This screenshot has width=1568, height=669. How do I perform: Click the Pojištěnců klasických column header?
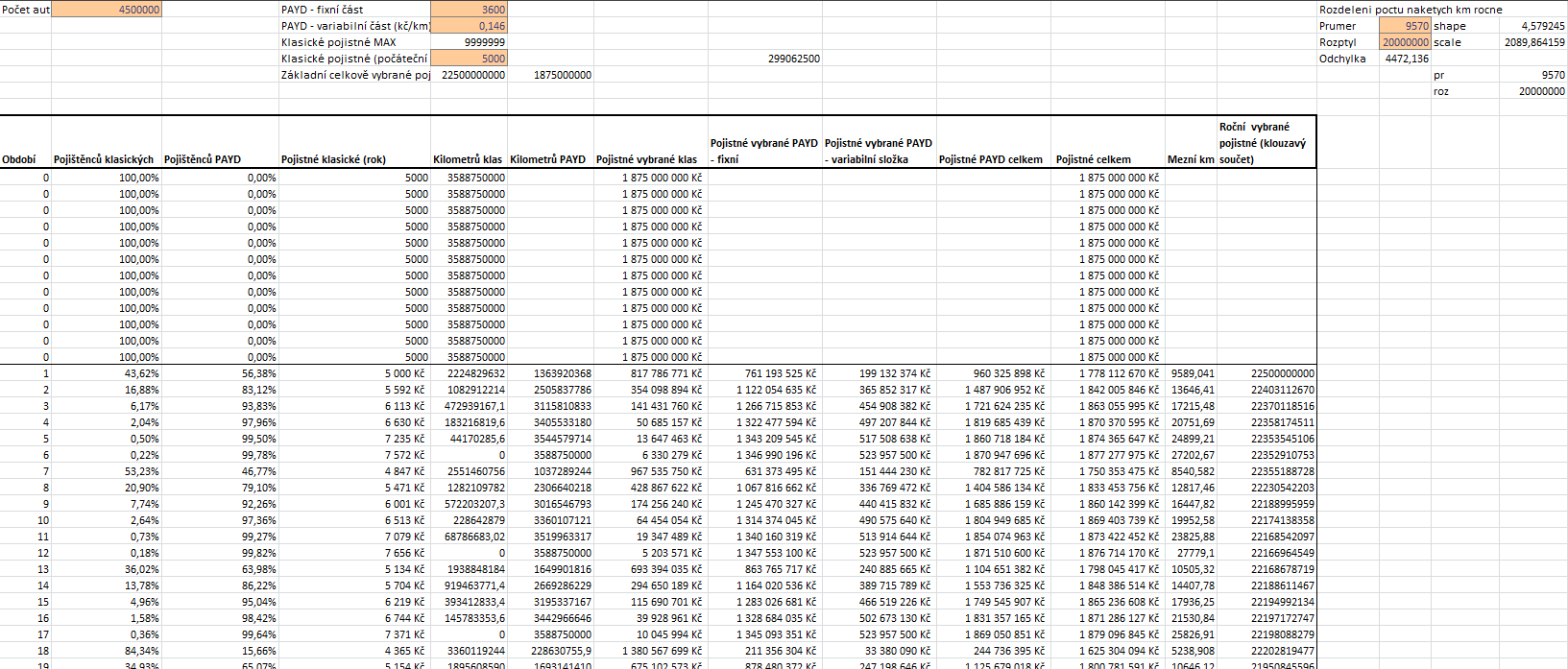pos(104,159)
